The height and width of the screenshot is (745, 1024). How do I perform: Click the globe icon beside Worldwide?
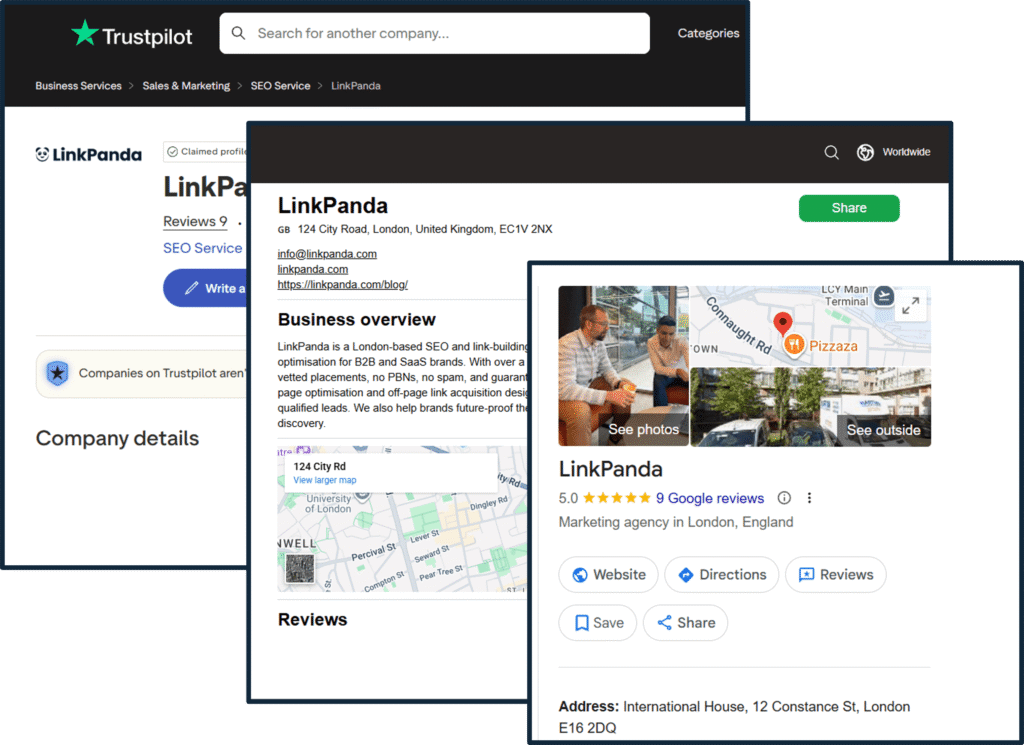(865, 152)
